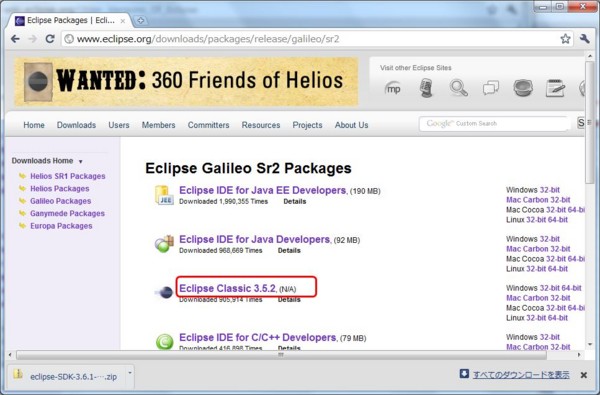Click the horizontal scrollbar right arrow
600x395 pixels.
tap(579, 355)
